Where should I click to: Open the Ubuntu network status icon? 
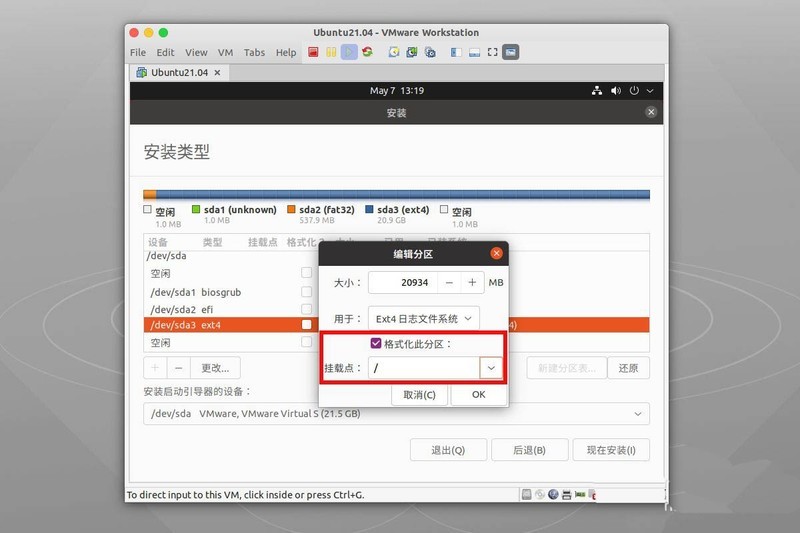point(597,91)
